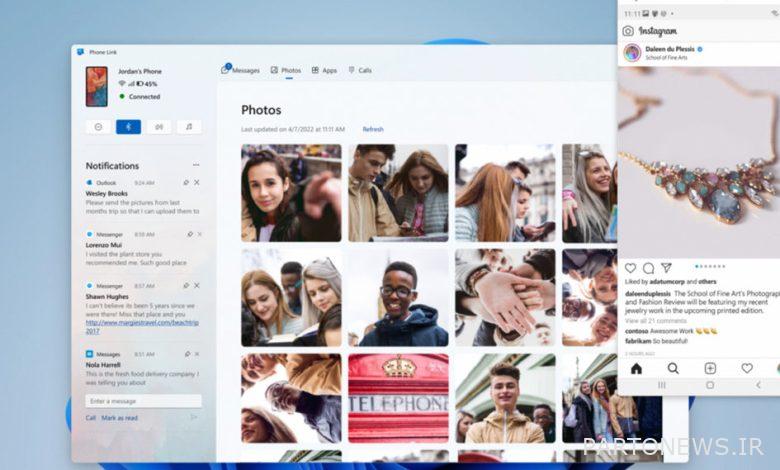Click the Lorenzo Mui notification text
Viewport: 780px width, 470px height.
pos(136,258)
